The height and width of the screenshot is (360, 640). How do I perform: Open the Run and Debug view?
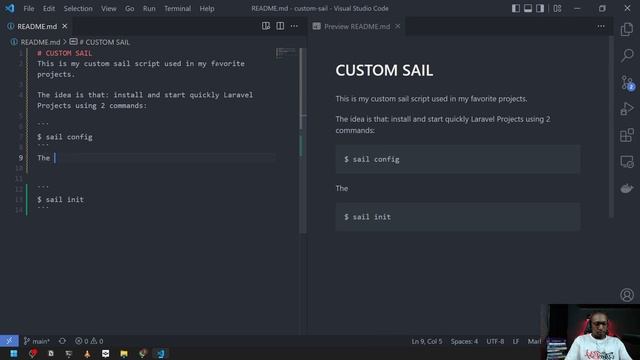click(627, 109)
